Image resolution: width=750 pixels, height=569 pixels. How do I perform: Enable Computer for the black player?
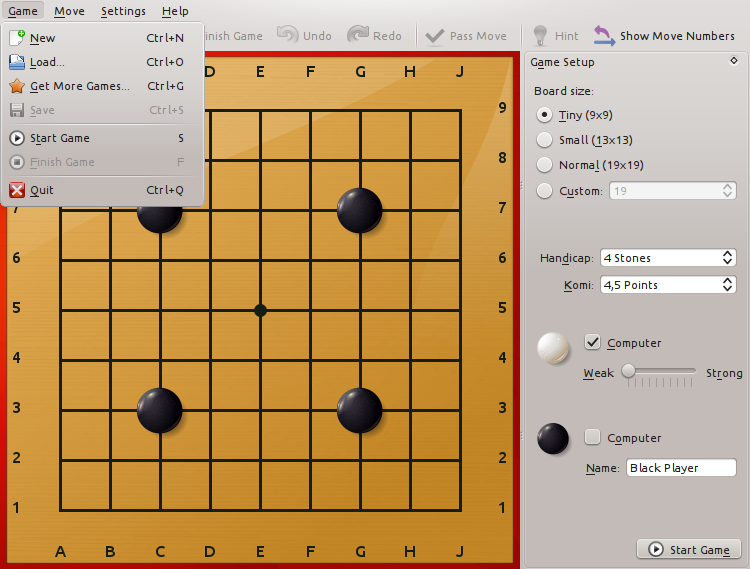pyautogui.click(x=593, y=438)
